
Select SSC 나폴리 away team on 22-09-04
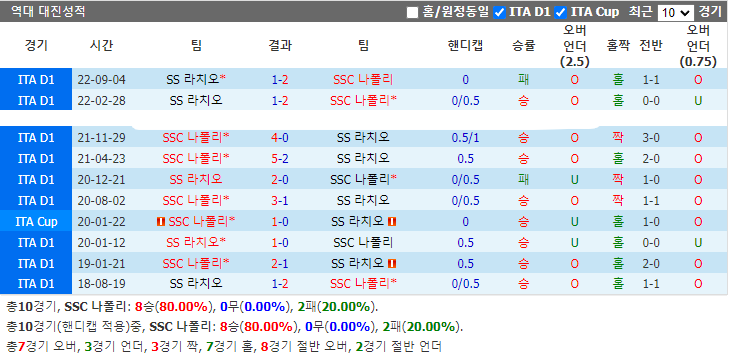[363, 80]
